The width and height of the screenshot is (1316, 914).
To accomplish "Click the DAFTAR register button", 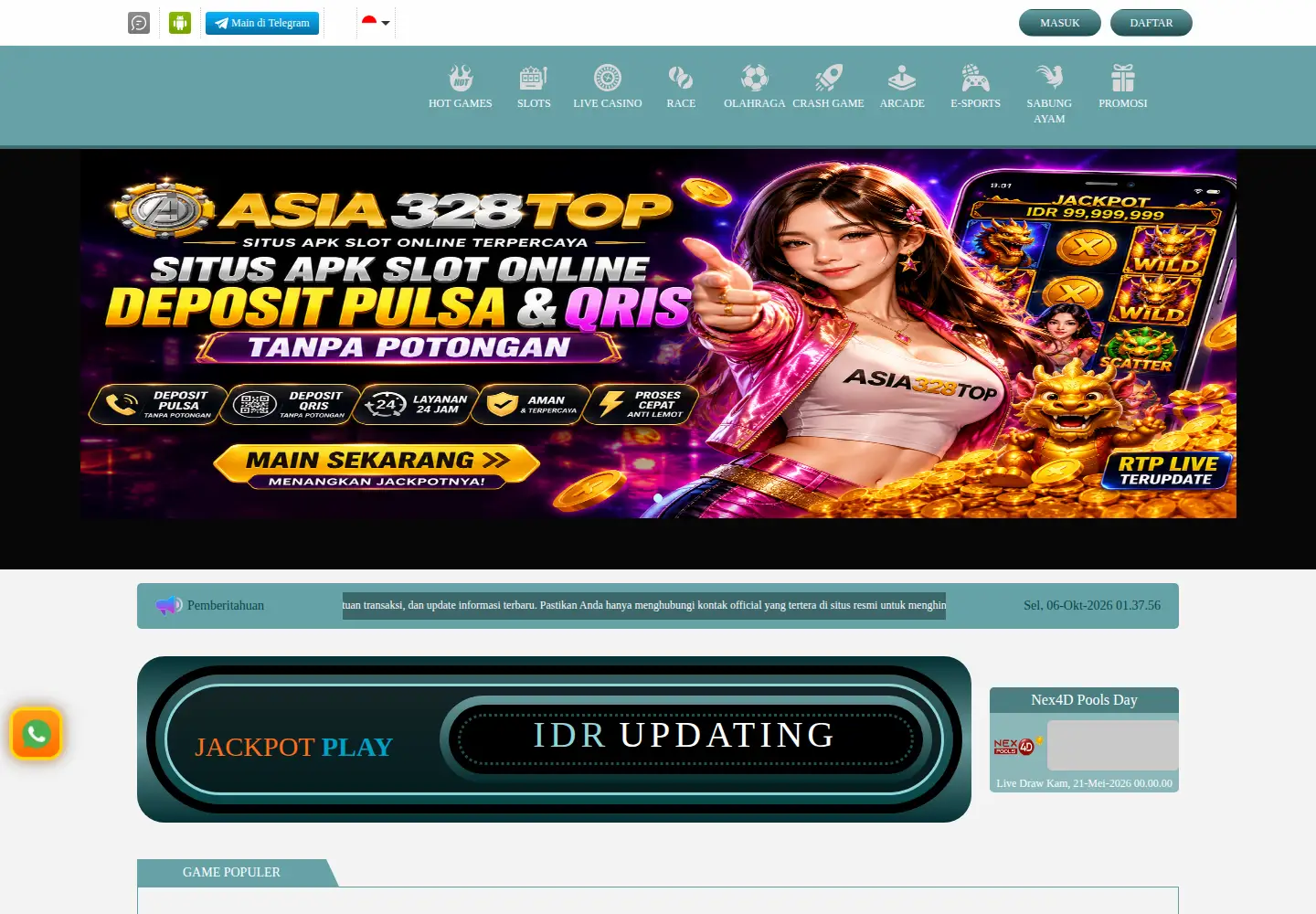I will click(x=1151, y=23).
